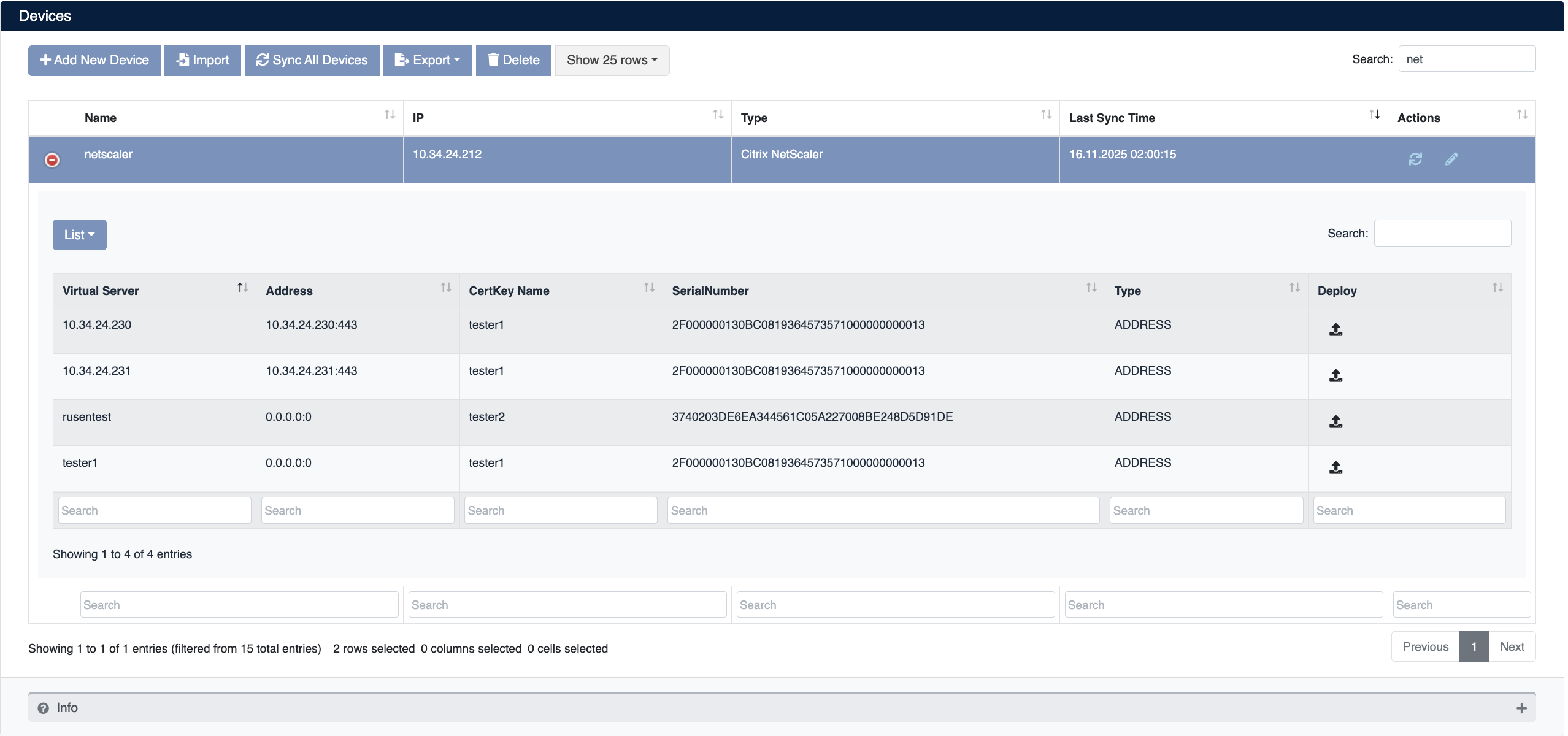Sort by Deploy column arrows
1568x736 pixels.
pos(1497,288)
